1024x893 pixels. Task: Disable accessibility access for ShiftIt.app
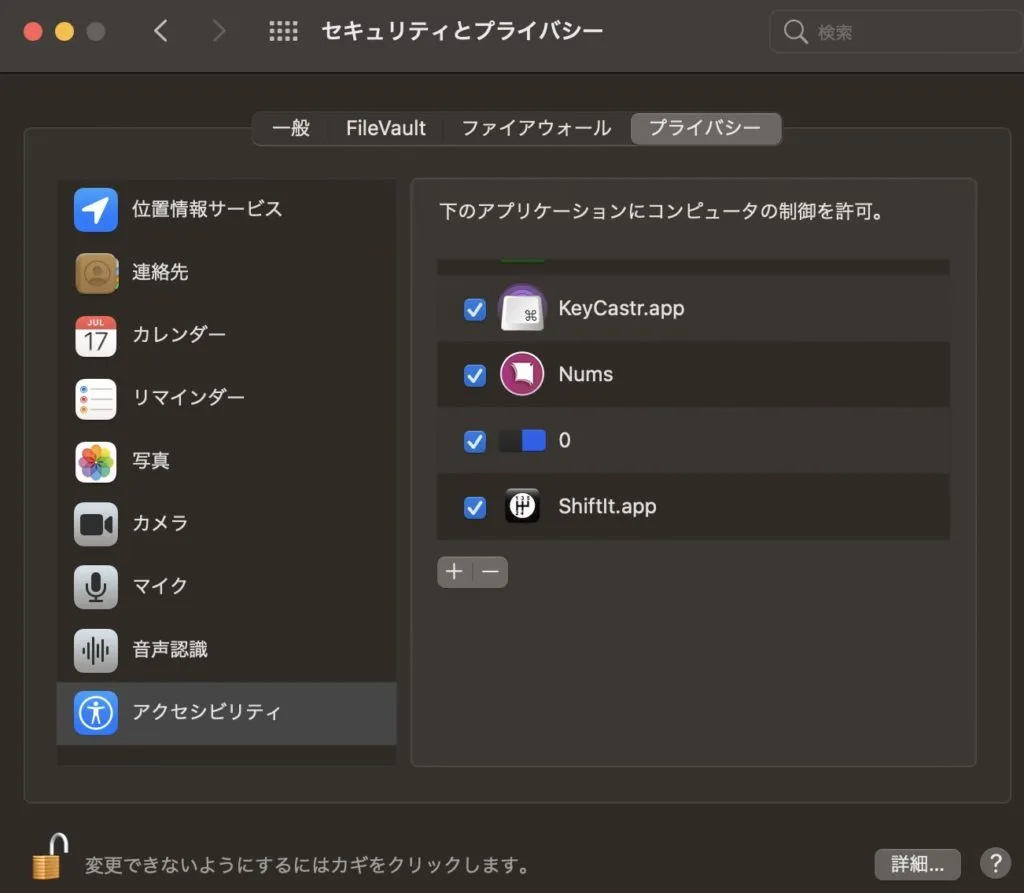coord(474,507)
